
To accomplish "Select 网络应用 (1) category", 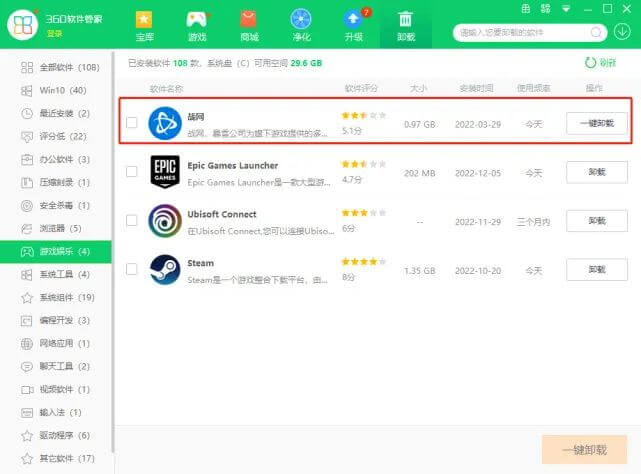I will coord(56,344).
